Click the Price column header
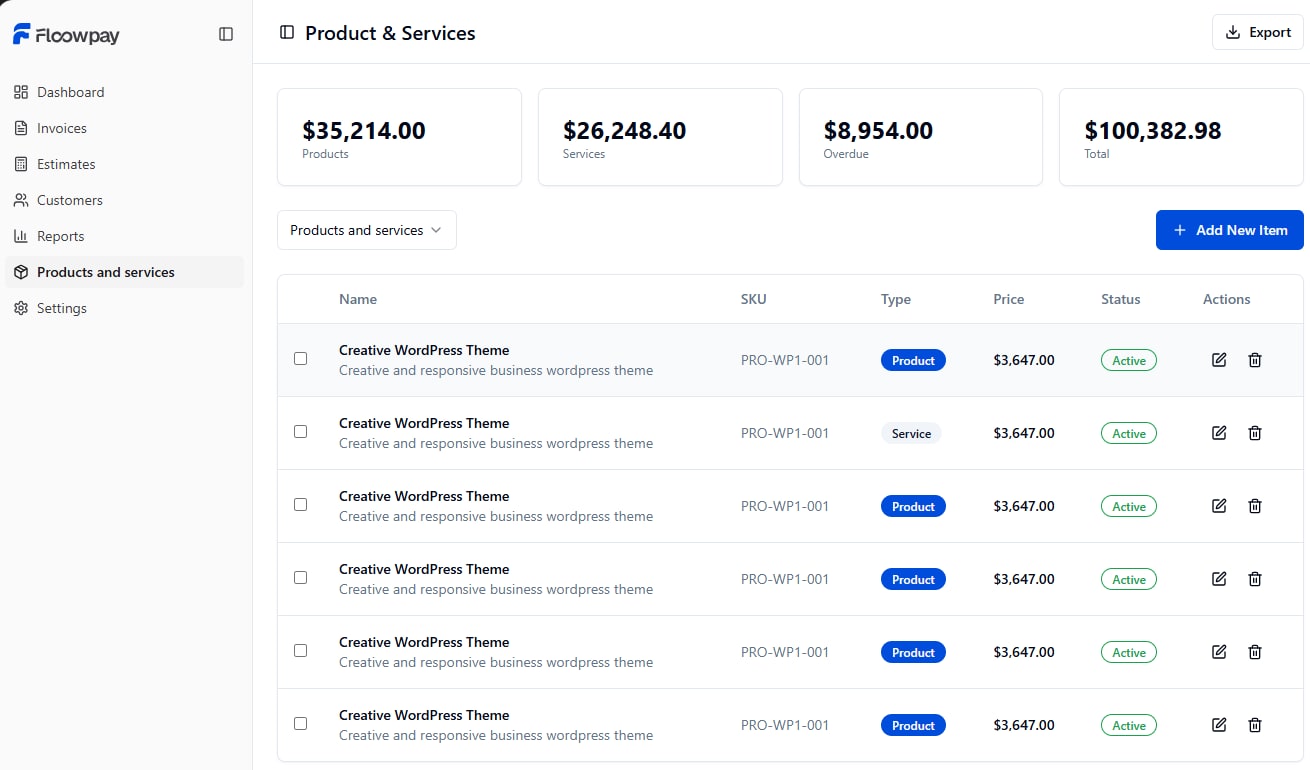Screen dimensions: 1310x770 coord(1009,299)
